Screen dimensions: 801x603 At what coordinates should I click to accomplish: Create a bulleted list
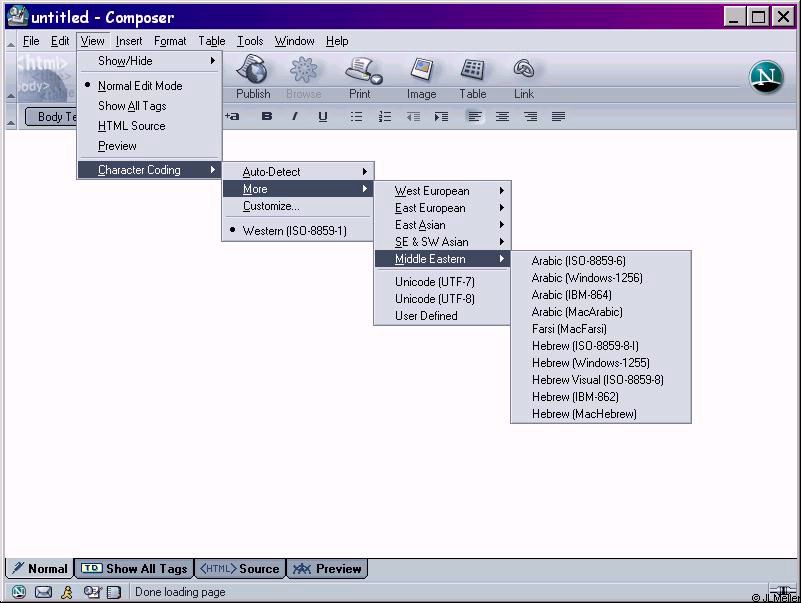pos(356,117)
